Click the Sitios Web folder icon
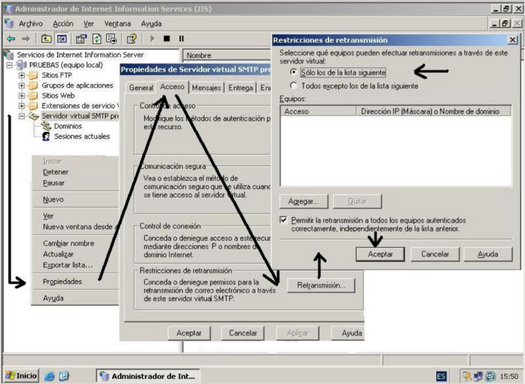 click(x=33, y=96)
